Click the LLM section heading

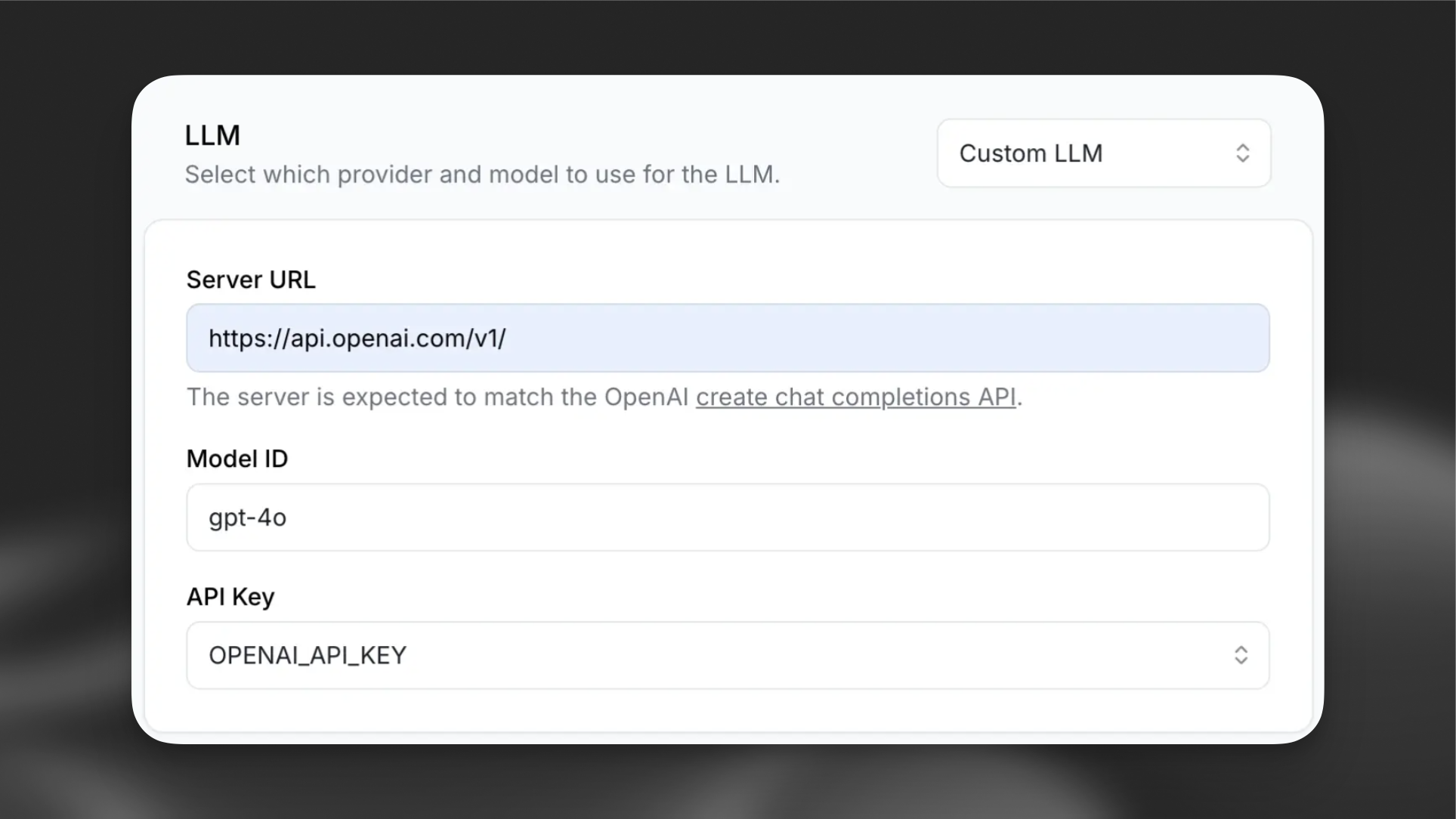pyautogui.click(x=212, y=134)
